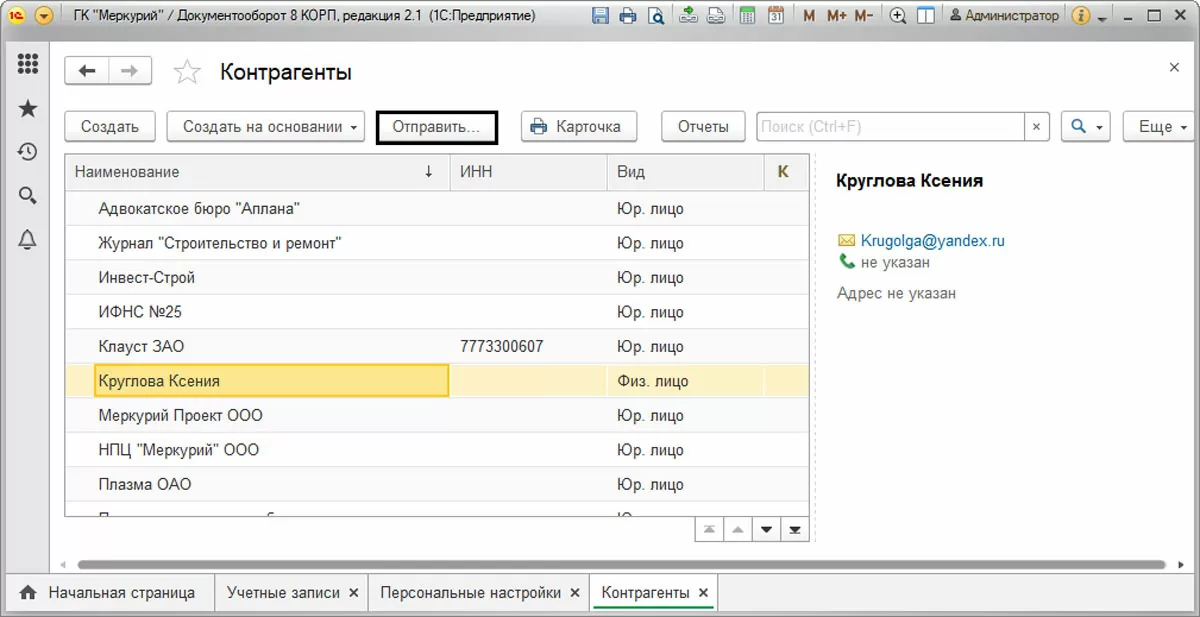Close the Персональные настройки tab
This screenshot has width=1200, height=617.
(574, 593)
